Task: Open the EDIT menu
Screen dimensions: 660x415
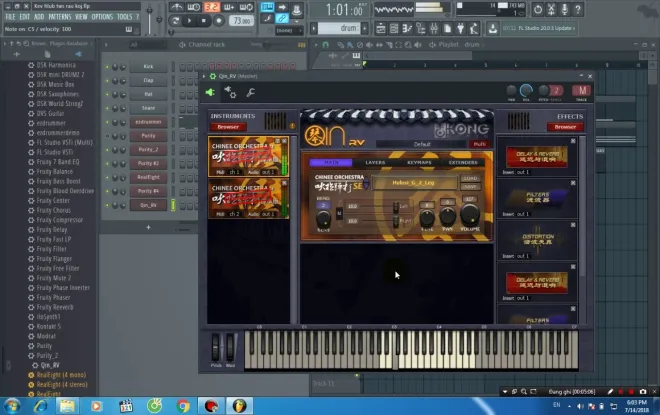Action: point(24,17)
